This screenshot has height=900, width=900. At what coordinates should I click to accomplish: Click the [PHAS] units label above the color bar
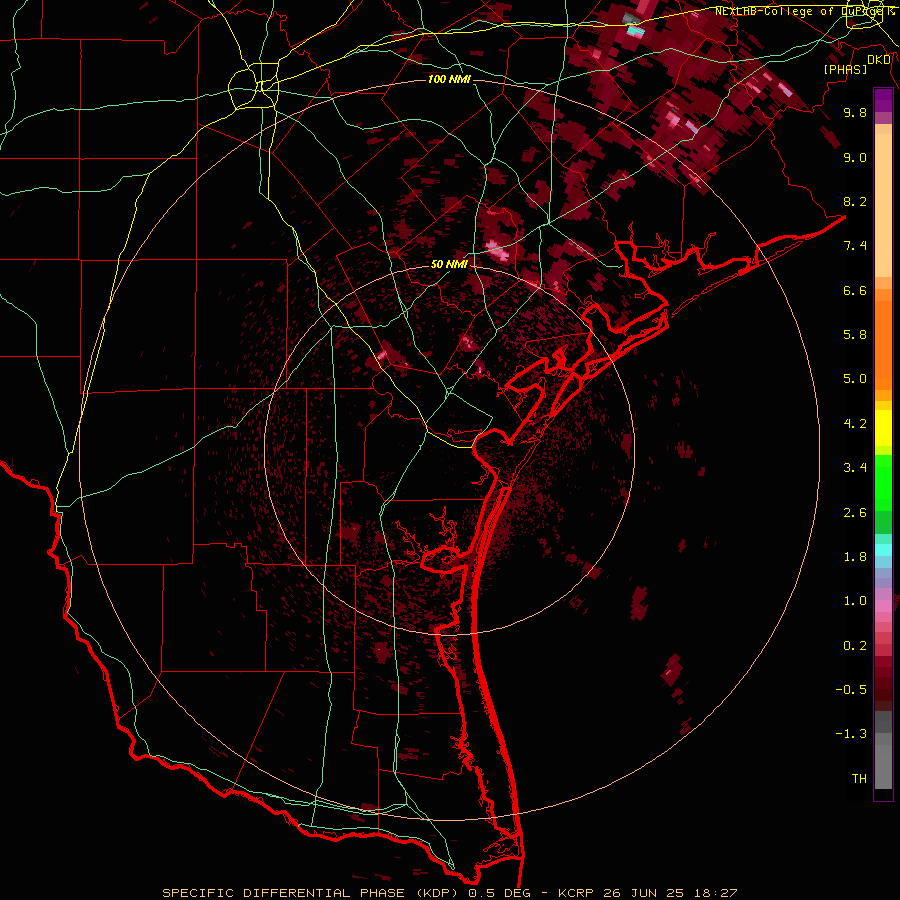point(845,69)
